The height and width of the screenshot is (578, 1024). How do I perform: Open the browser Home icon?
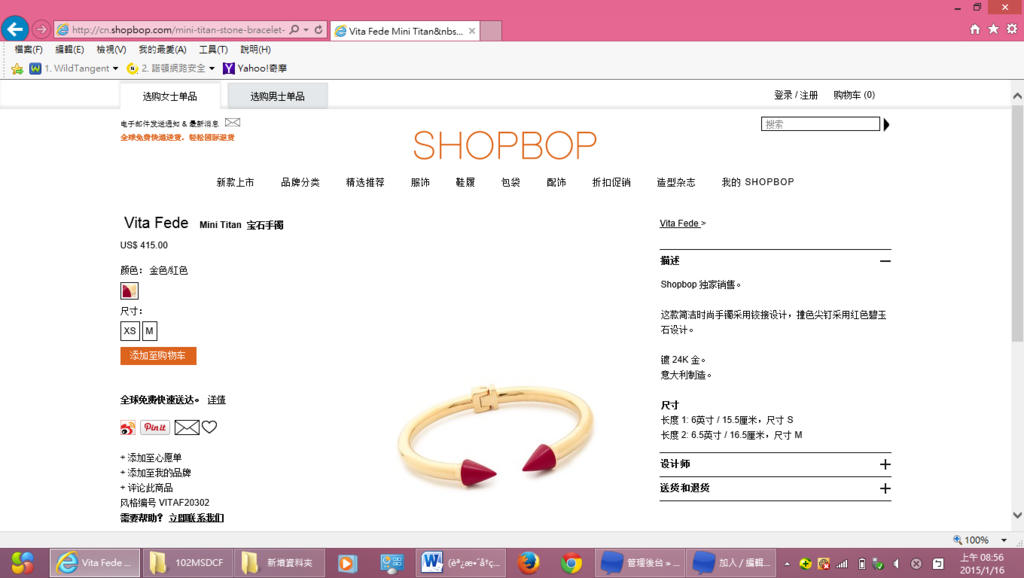coord(975,29)
